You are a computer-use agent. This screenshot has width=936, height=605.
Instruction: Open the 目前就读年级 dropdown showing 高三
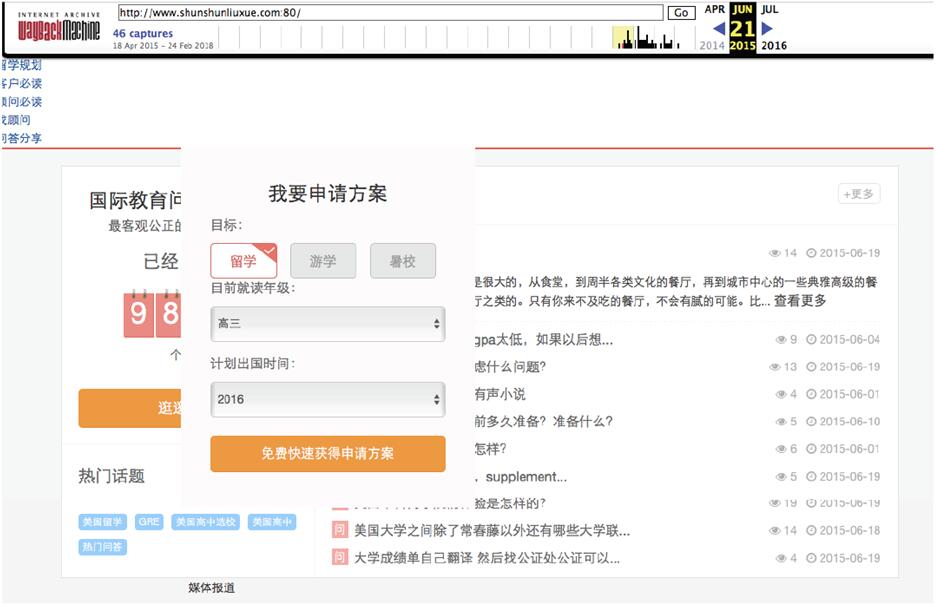pyautogui.click(x=327, y=324)
